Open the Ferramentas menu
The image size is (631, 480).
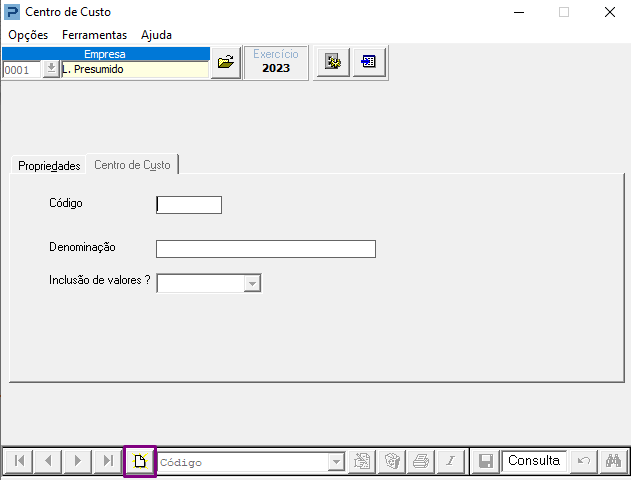(95, 35)
